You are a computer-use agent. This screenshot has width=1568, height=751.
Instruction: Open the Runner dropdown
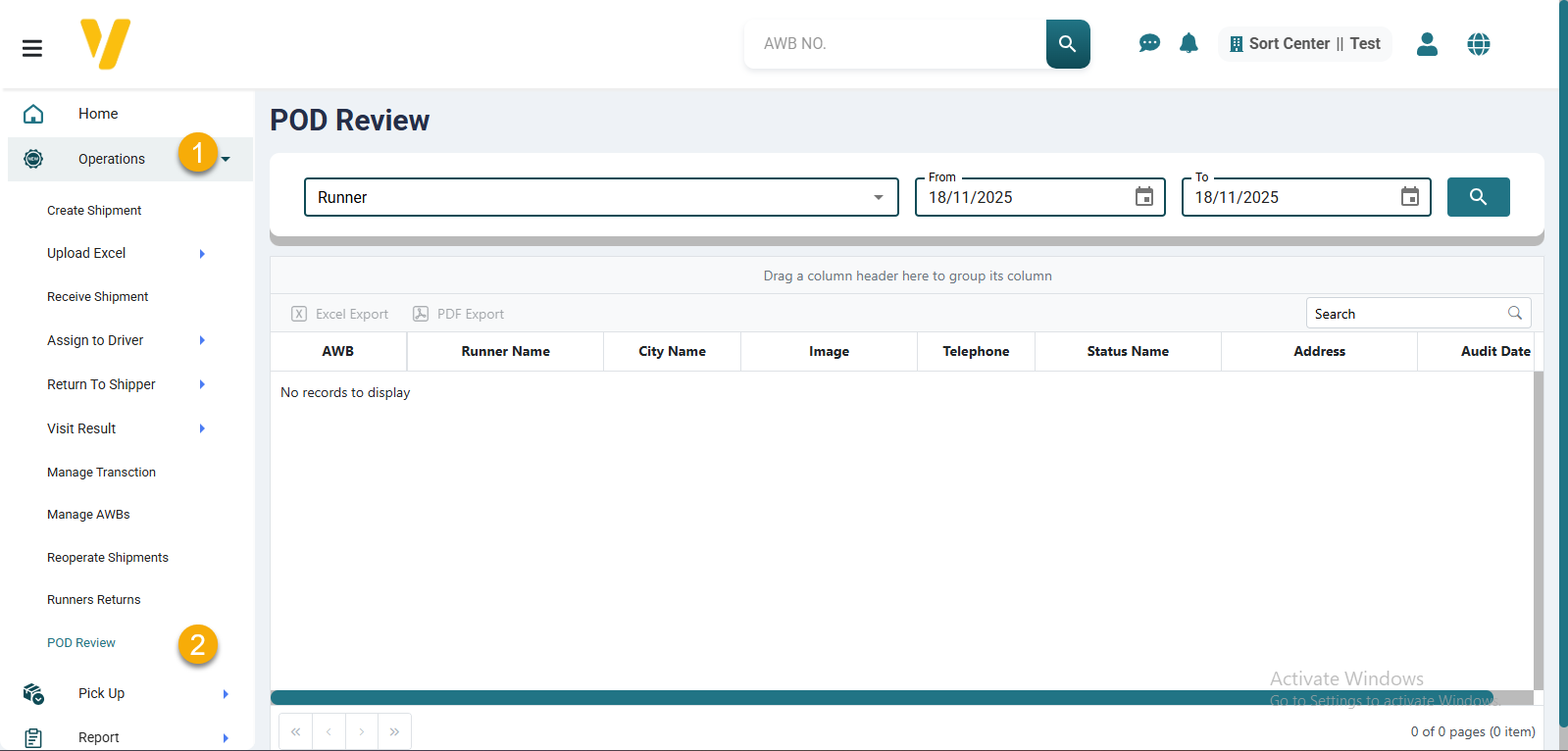tap(601, 197)
